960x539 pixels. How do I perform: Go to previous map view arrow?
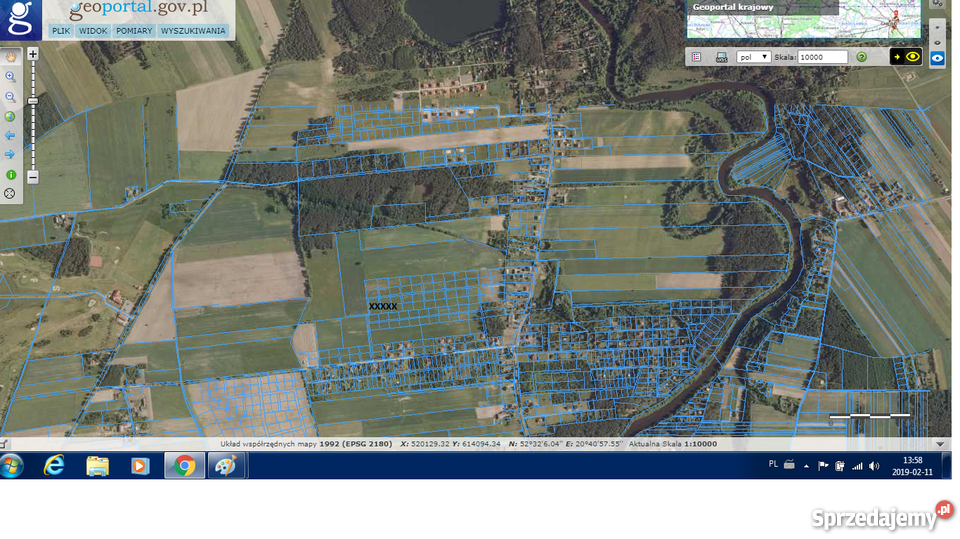click(11, 135)
